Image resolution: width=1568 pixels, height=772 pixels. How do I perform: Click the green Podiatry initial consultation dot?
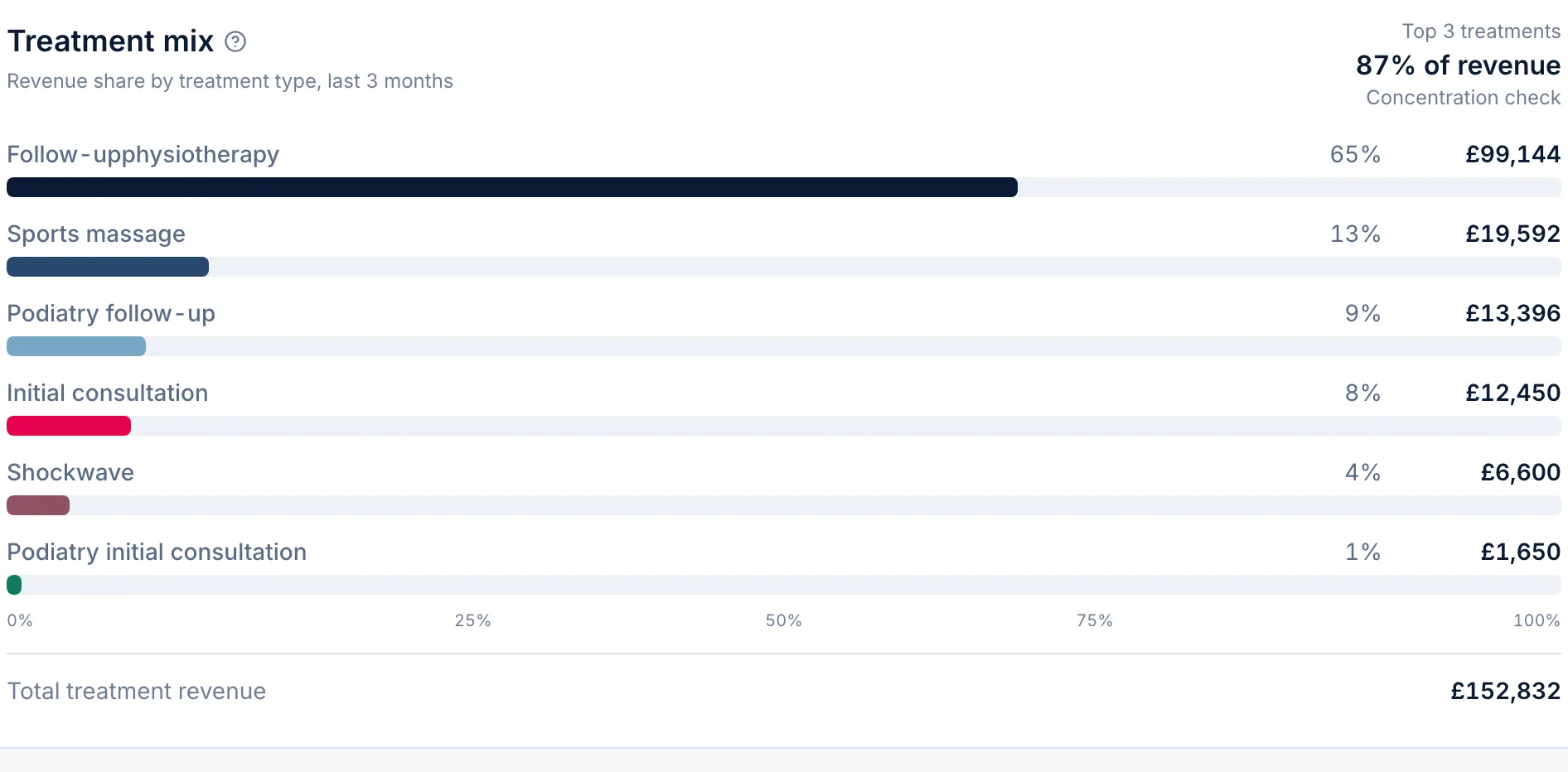coord(14,585)
